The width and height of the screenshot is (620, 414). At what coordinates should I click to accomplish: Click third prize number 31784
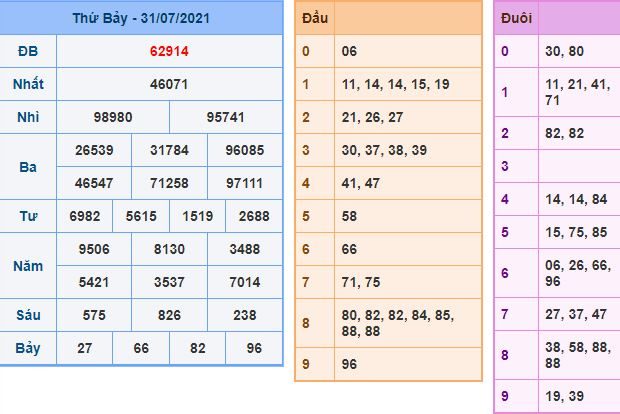pos(169,150)
